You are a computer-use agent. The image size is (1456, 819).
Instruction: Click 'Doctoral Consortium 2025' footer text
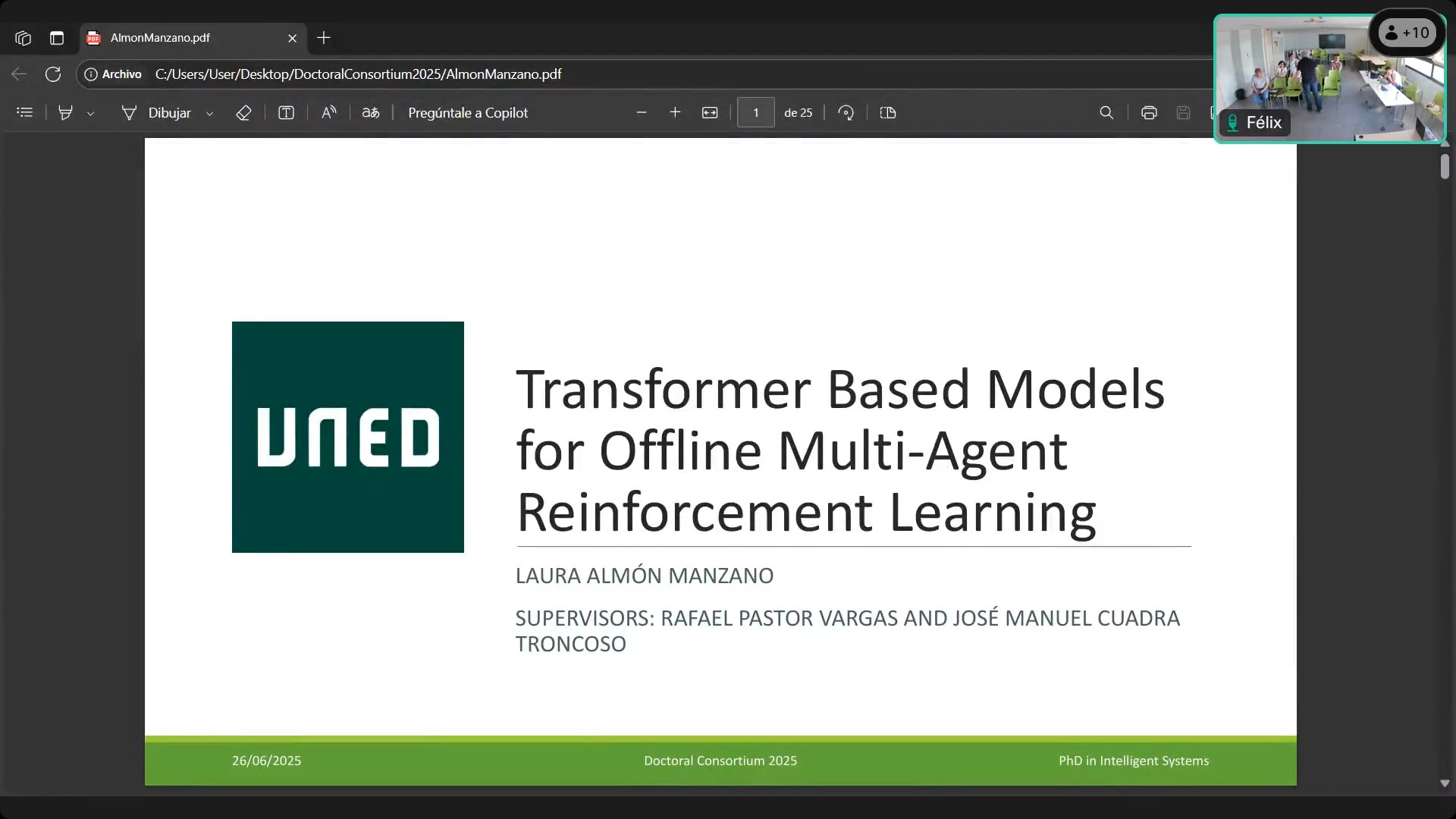[x=720, y=761]
